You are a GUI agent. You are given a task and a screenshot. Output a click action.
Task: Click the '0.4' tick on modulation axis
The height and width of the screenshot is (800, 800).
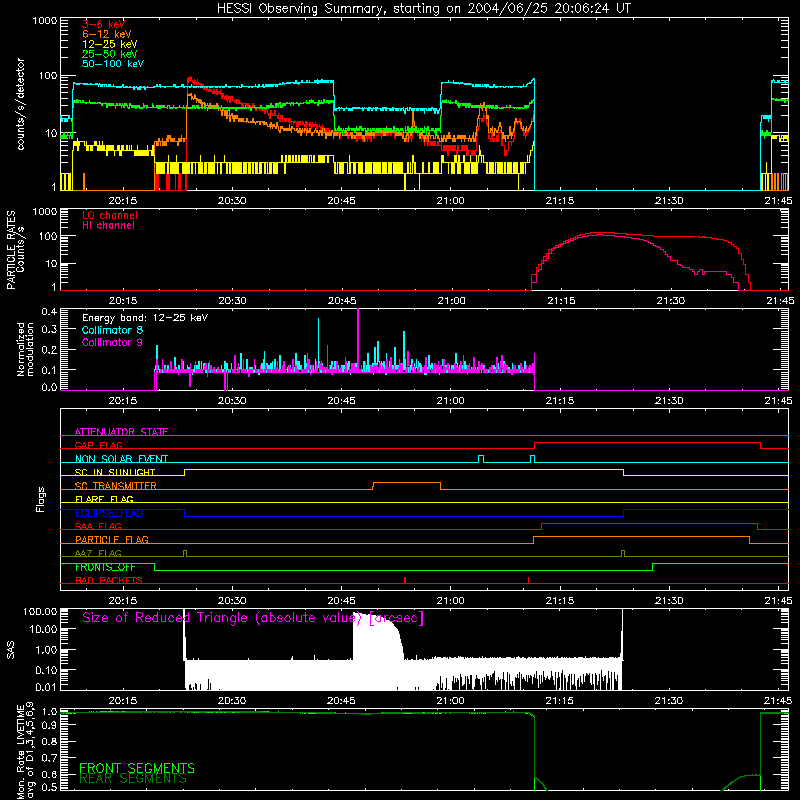pyautogui.click(x=49, y=312)
